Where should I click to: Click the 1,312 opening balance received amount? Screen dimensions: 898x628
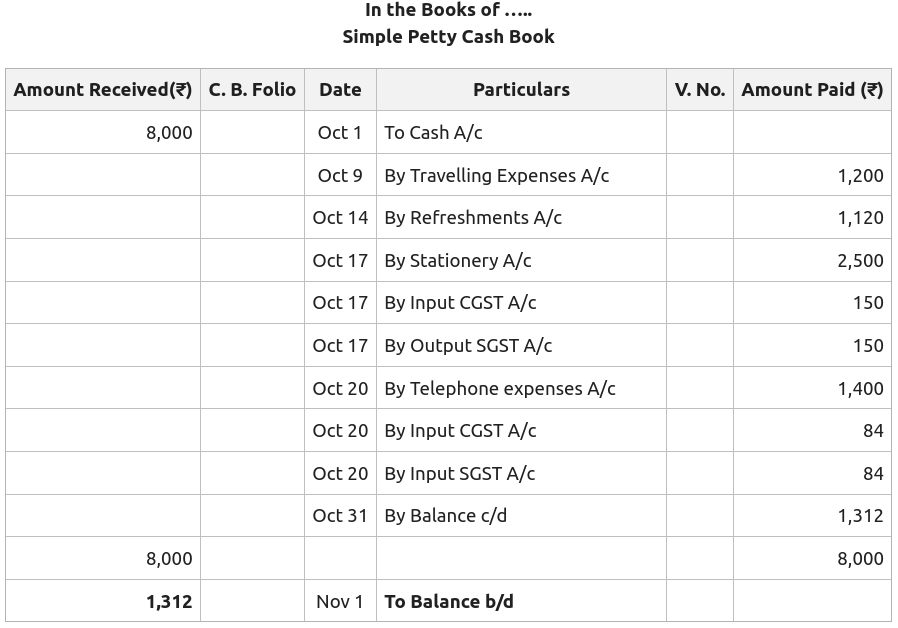[169, 602]
